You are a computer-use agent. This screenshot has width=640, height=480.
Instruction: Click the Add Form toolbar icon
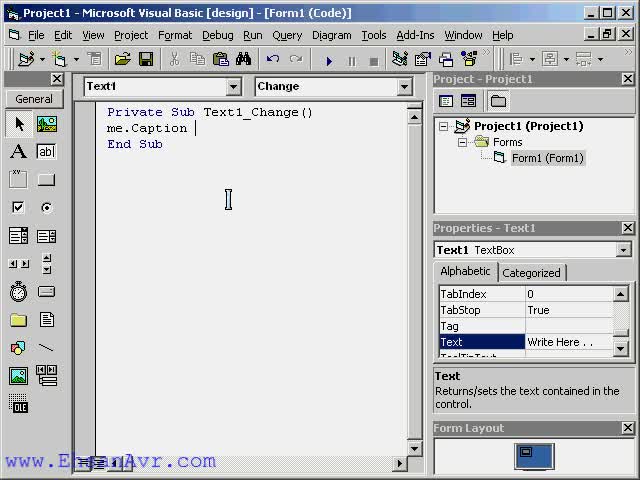[60, 60]
